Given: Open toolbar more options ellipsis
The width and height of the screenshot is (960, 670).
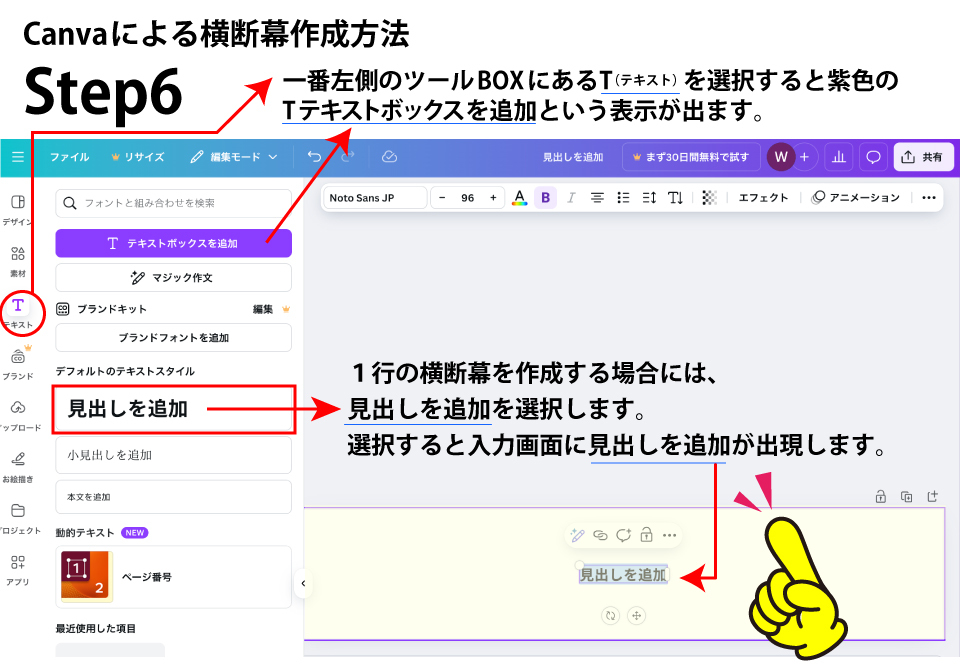Looking at the screenshot, I should (929, 198).
